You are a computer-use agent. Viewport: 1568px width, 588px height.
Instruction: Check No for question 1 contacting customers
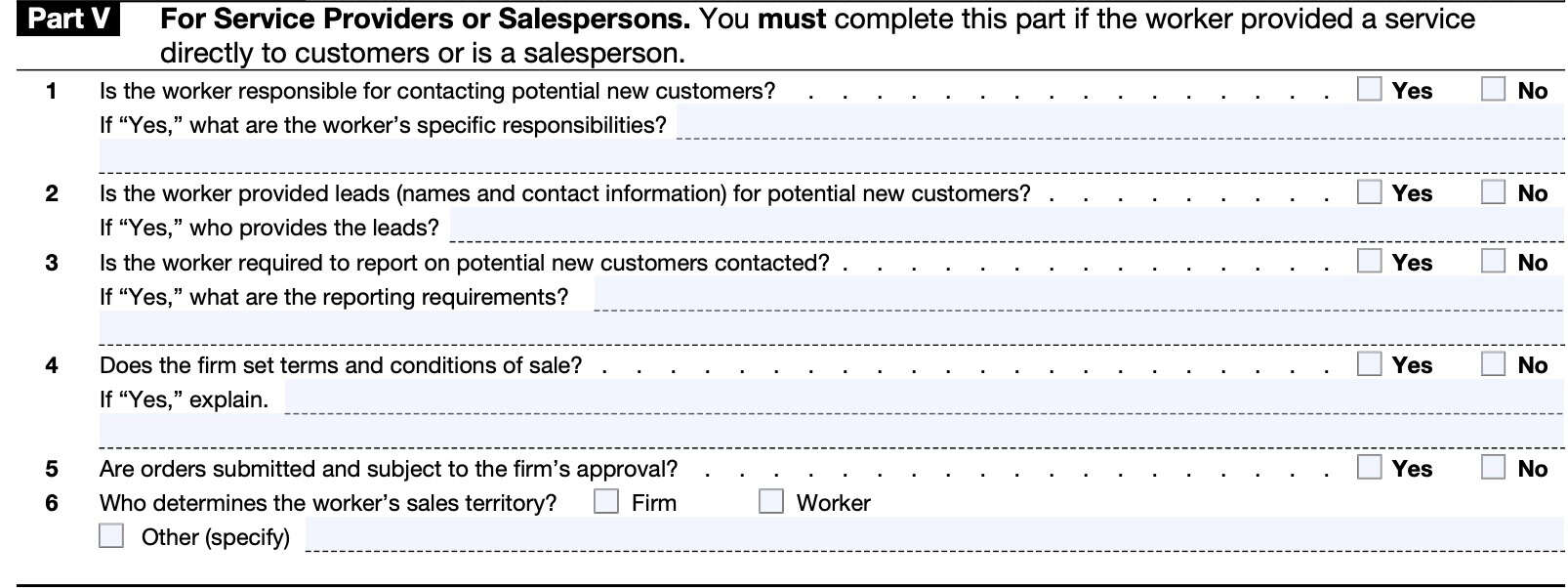coord(1493,90)
